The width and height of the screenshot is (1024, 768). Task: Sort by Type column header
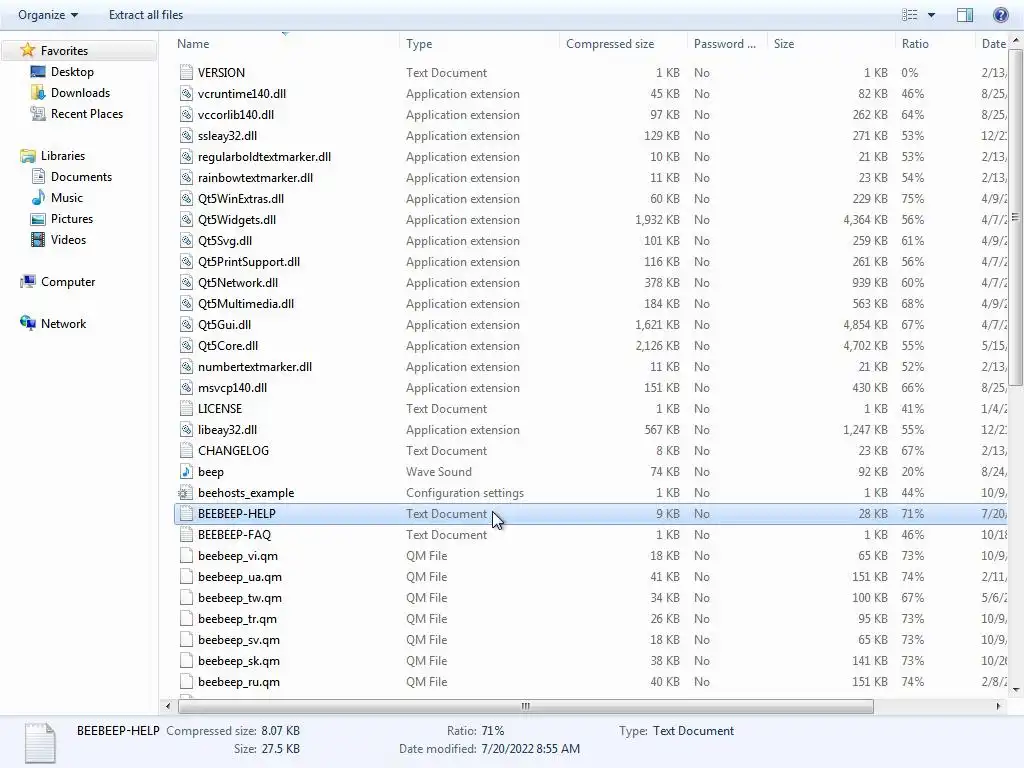click(419, 44)
